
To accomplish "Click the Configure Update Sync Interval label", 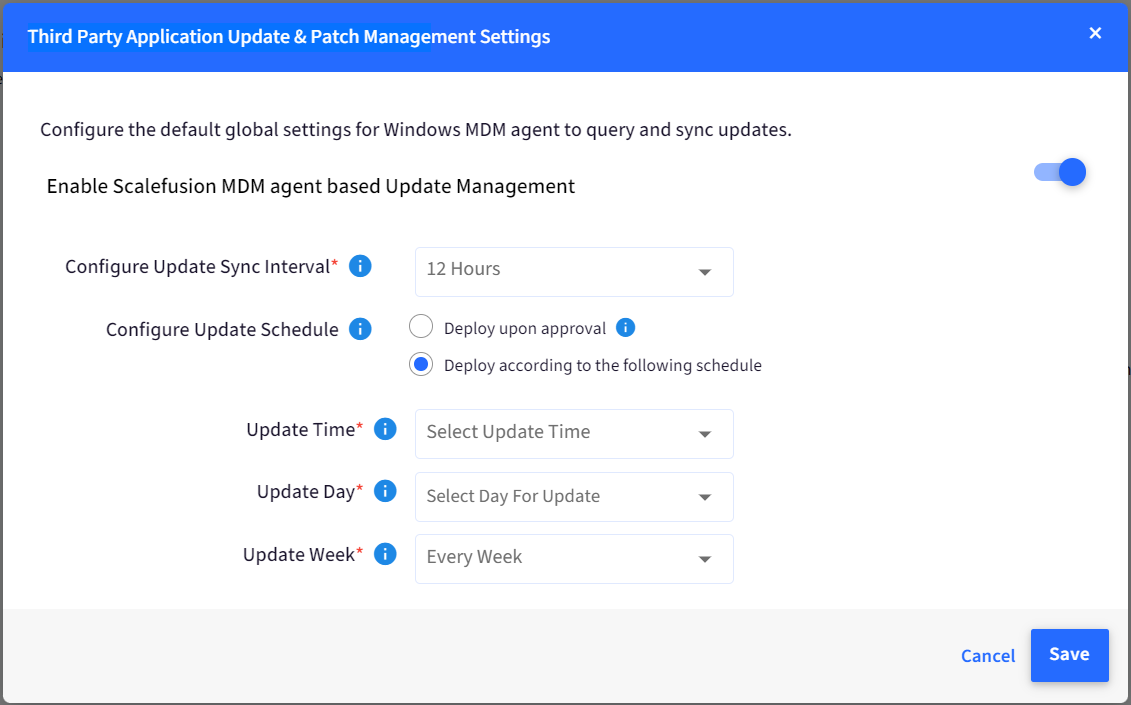I will 201,267.
